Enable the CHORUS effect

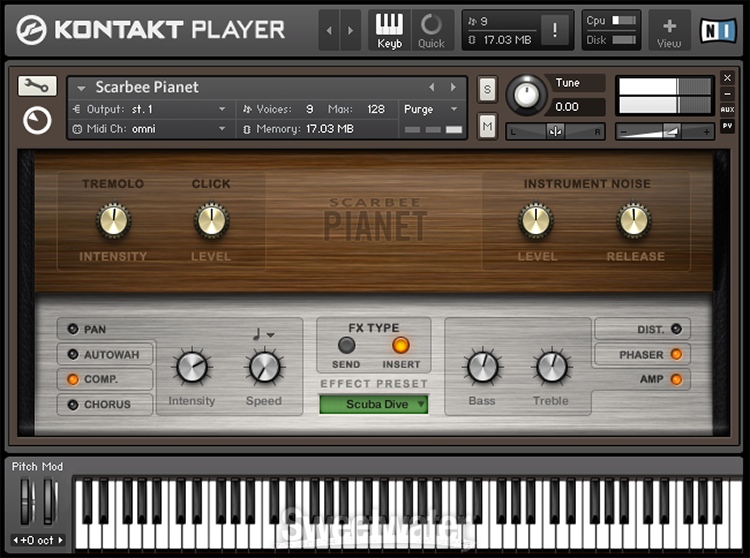point(73,405)
